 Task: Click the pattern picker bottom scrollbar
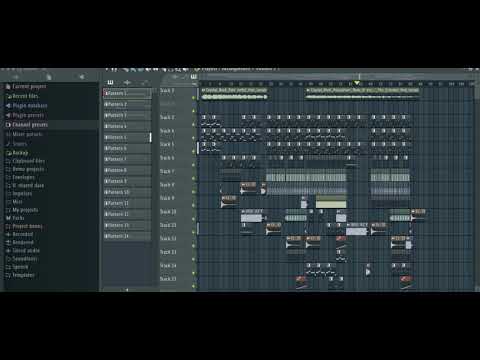click(127, 290)
